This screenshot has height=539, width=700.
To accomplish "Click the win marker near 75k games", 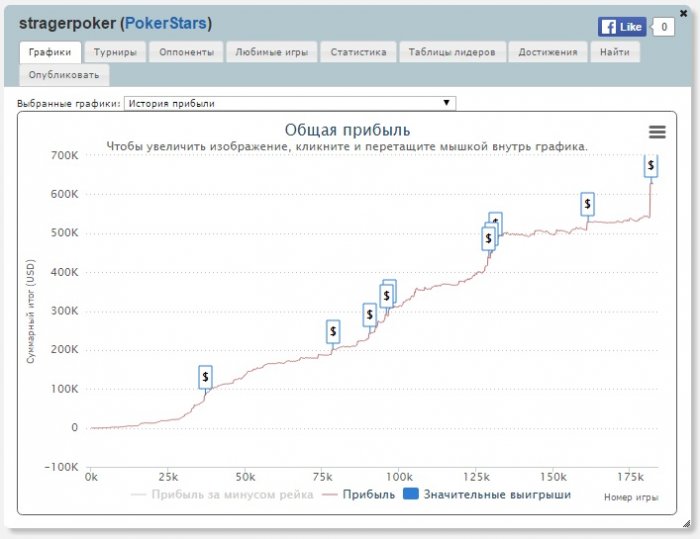I will click(x=333, y=331).
